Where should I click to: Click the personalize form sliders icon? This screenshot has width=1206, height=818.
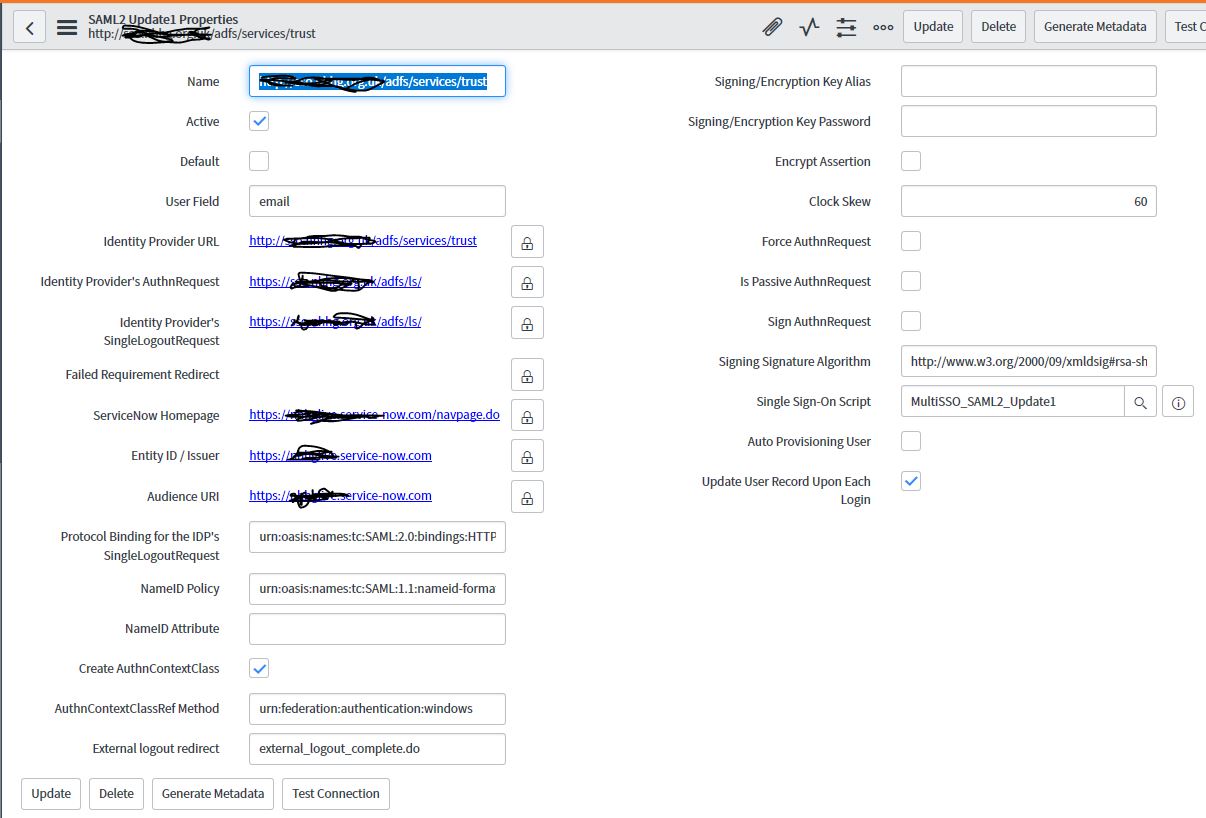pos(845,27)
